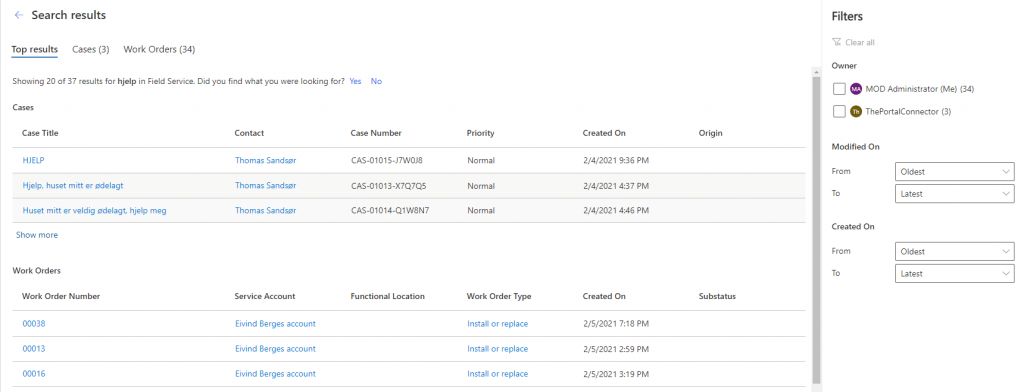
Task: Click case number CAS-01014-Q1W8N7
Action: point(390,210)
